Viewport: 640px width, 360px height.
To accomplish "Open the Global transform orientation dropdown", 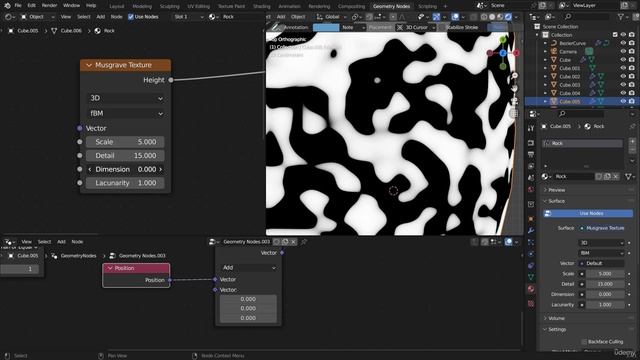I will click(331, 17).
